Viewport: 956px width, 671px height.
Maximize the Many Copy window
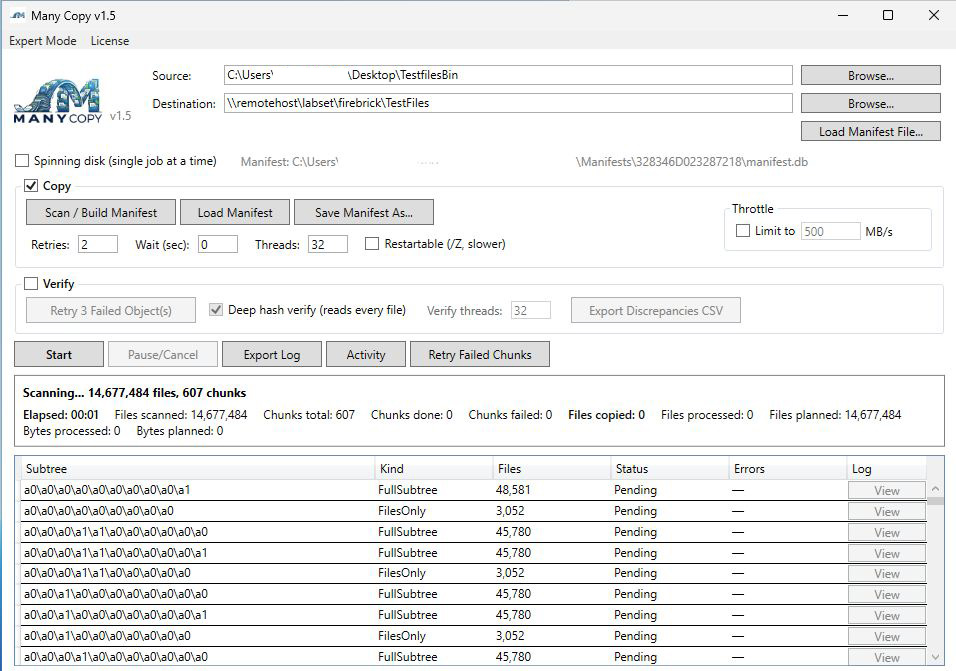coord(888,15)
